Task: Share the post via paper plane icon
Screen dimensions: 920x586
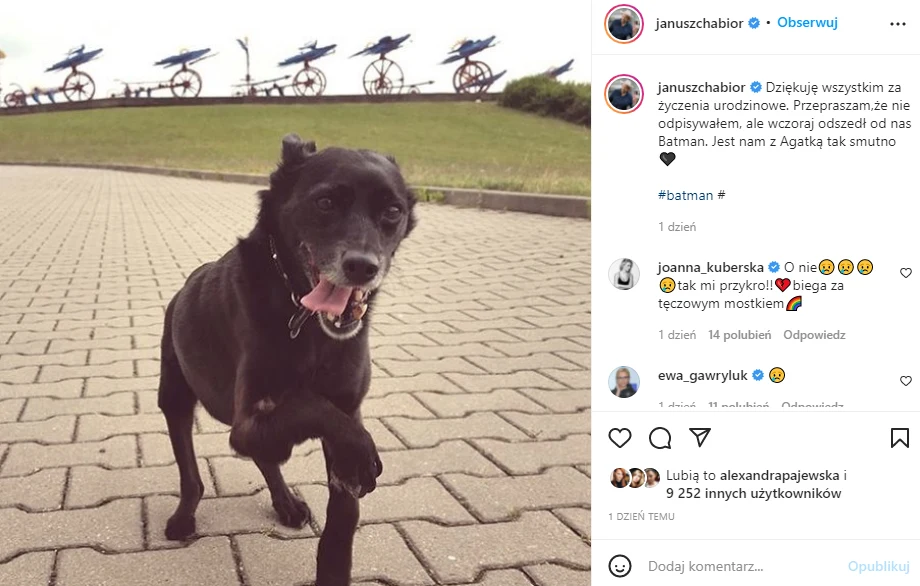Action: click(700, 438)
